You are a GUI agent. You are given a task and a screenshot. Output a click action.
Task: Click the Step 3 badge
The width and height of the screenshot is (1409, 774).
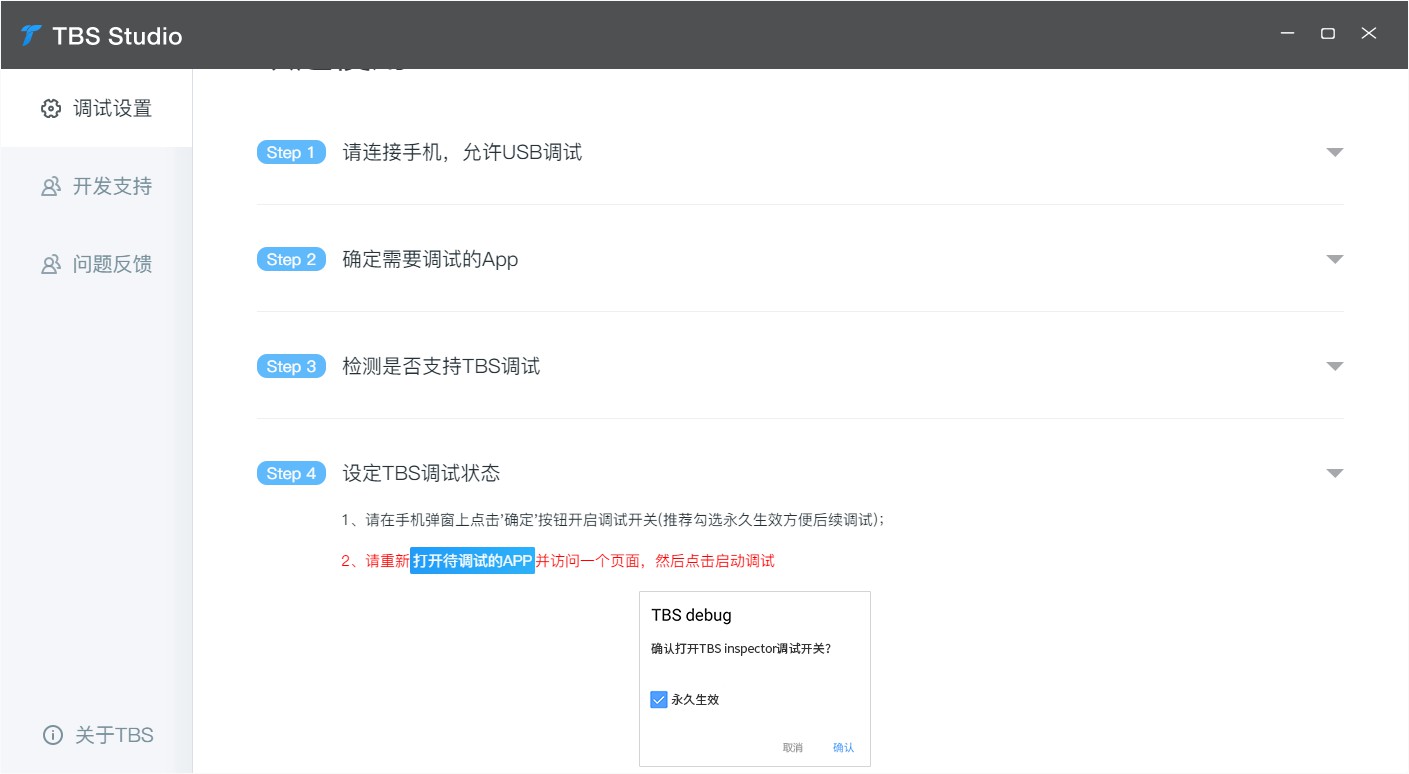tap(291, 366)
